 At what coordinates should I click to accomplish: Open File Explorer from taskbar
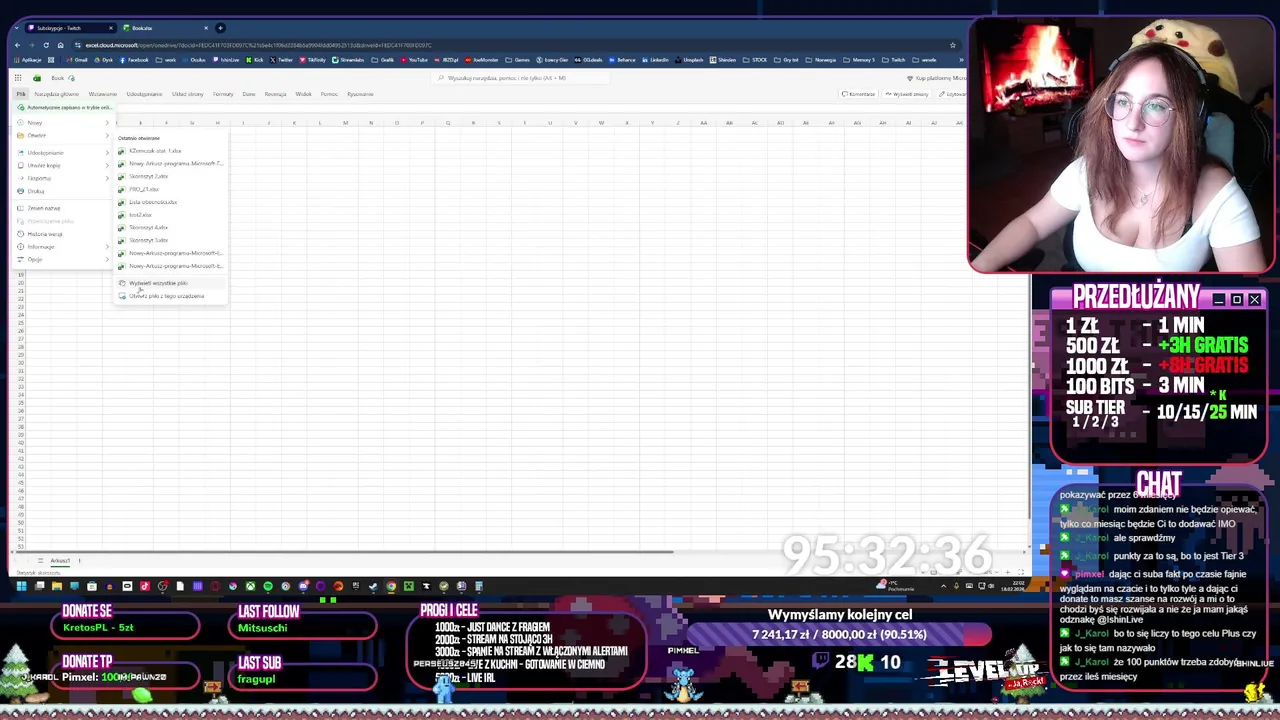tap(57, 586)
